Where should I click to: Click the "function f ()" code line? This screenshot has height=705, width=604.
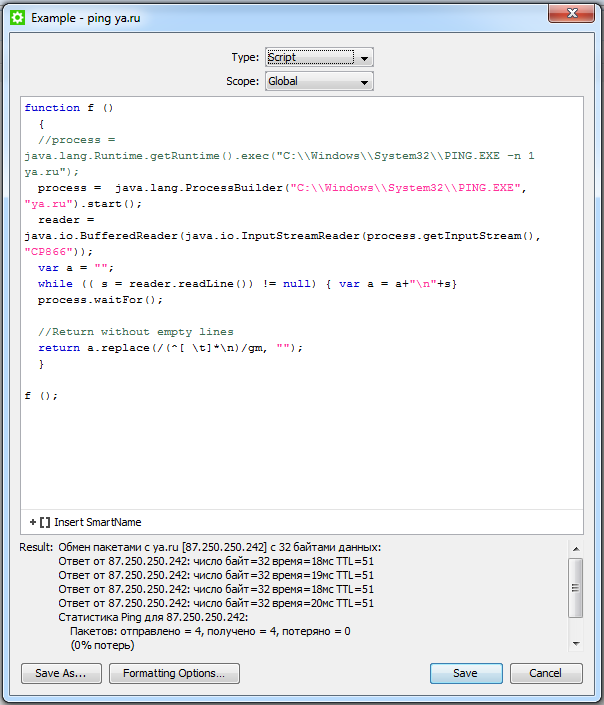point(69,108)
